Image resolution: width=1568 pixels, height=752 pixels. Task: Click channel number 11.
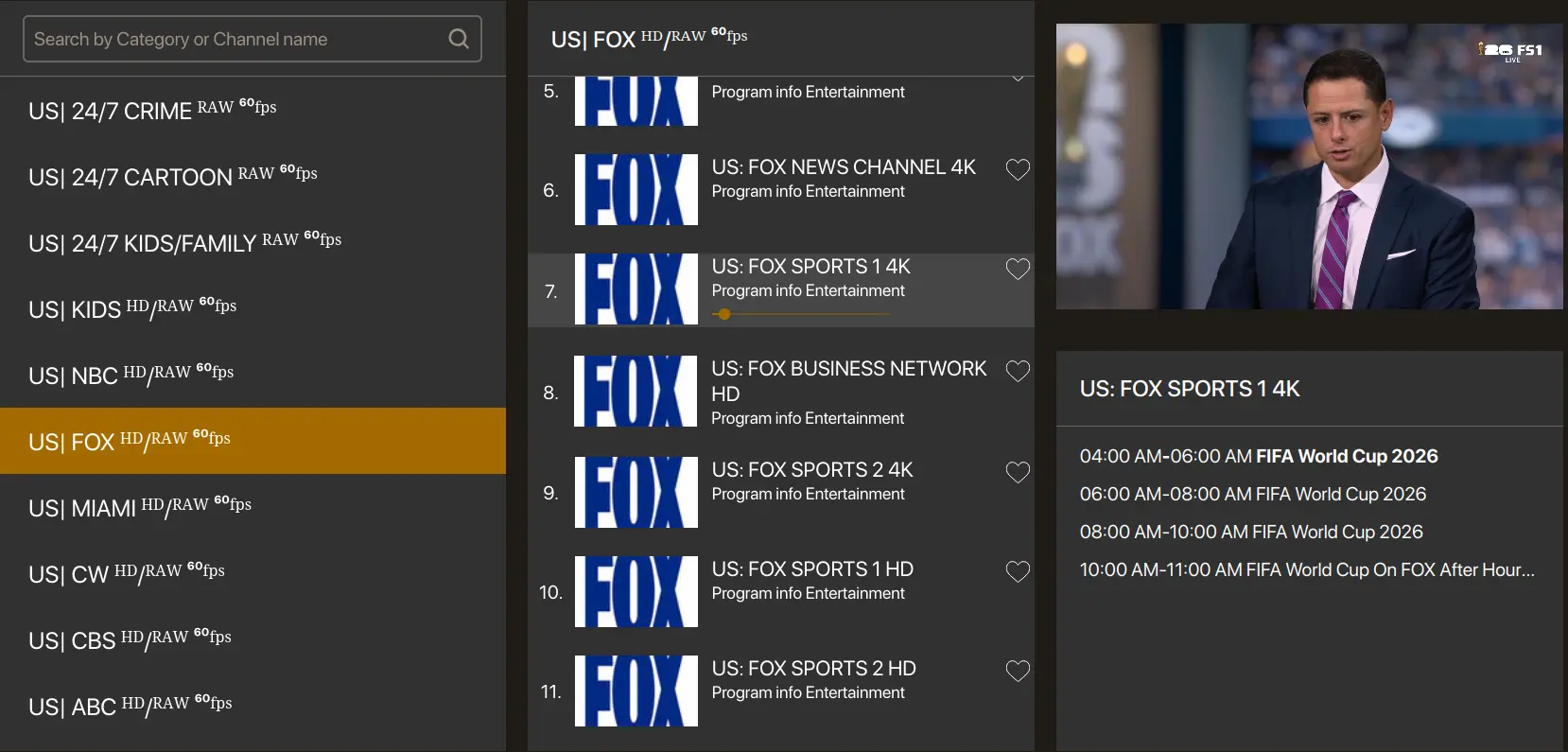[550, 691]
